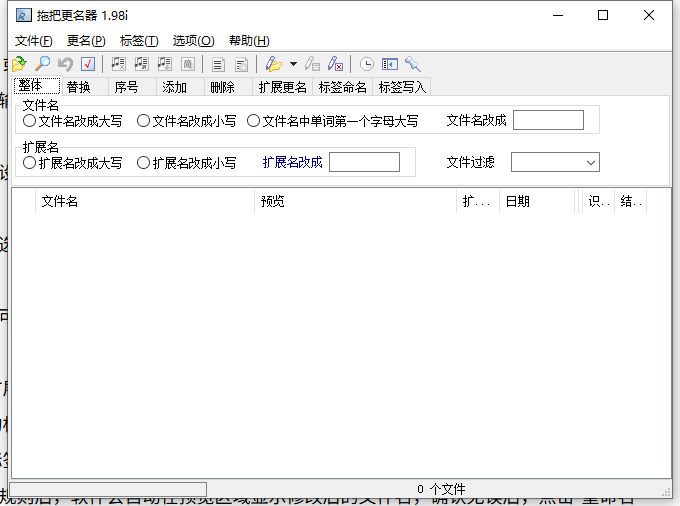
Task: Switch to the 扩展更名 tab
Action: pos(282,87)
